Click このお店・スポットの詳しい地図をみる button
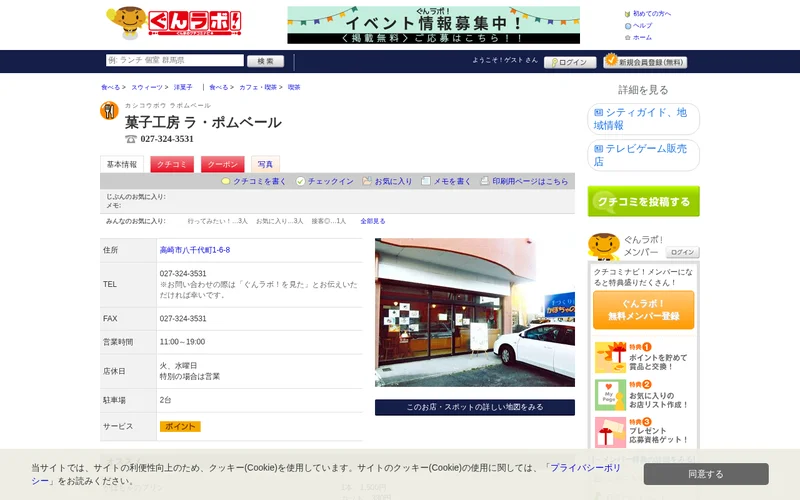 tap(474, 407)
